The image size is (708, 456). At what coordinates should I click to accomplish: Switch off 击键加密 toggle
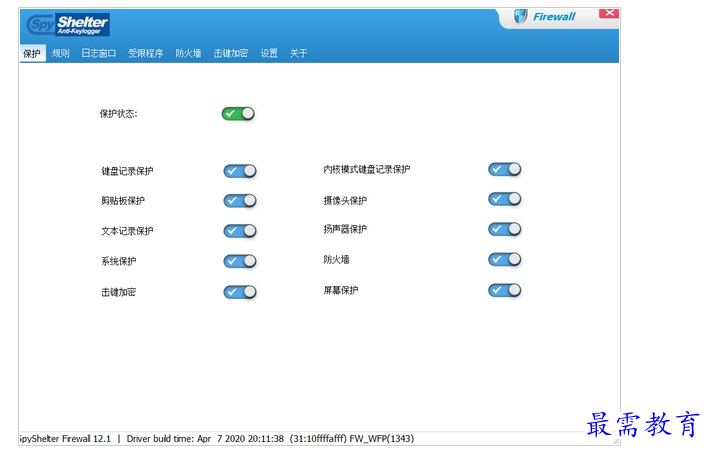coord(240,292)
